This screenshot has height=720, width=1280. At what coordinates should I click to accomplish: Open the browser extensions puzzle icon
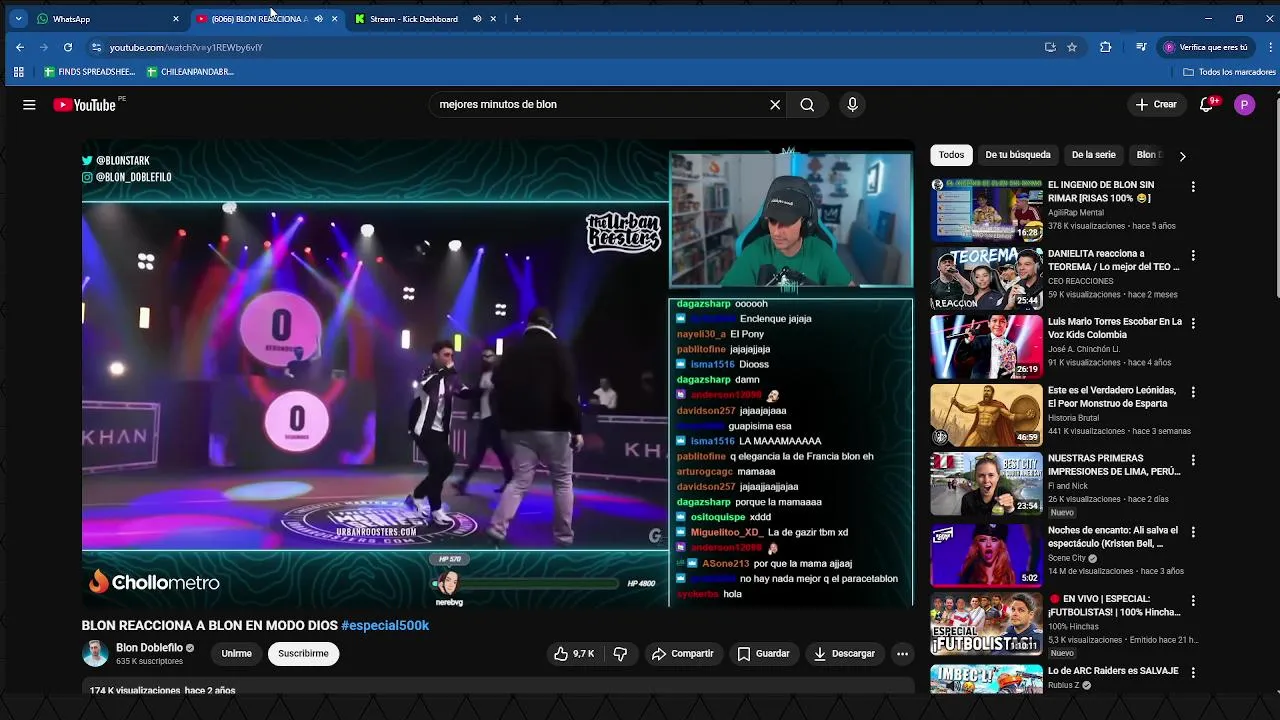coord(1105,47)
